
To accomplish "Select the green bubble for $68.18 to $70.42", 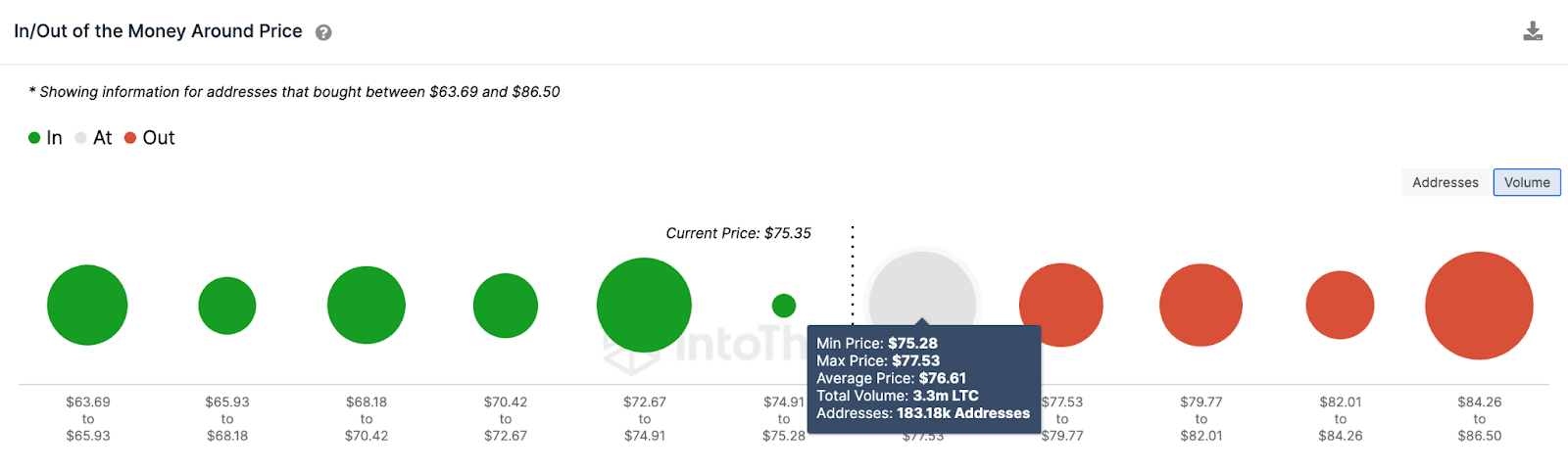I will pyautogui.click(x=367, y=305).
